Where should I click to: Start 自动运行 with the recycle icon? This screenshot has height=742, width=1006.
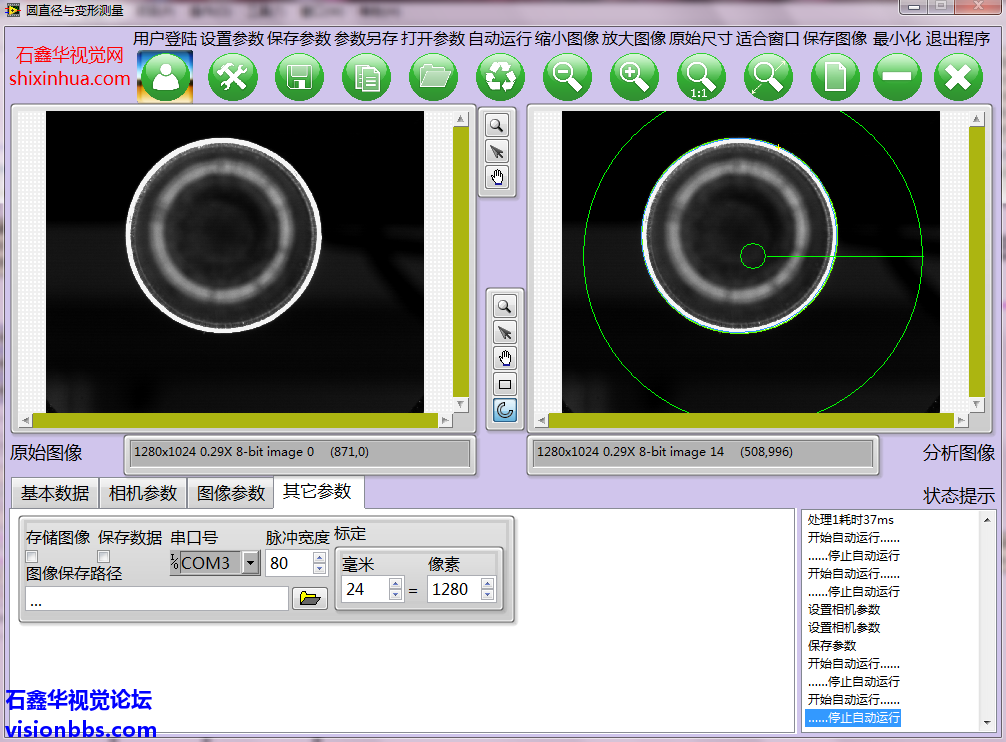pos(500,76)
